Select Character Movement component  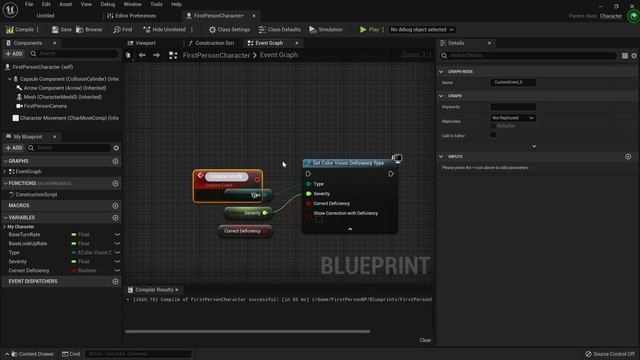(x=66, y=118)
